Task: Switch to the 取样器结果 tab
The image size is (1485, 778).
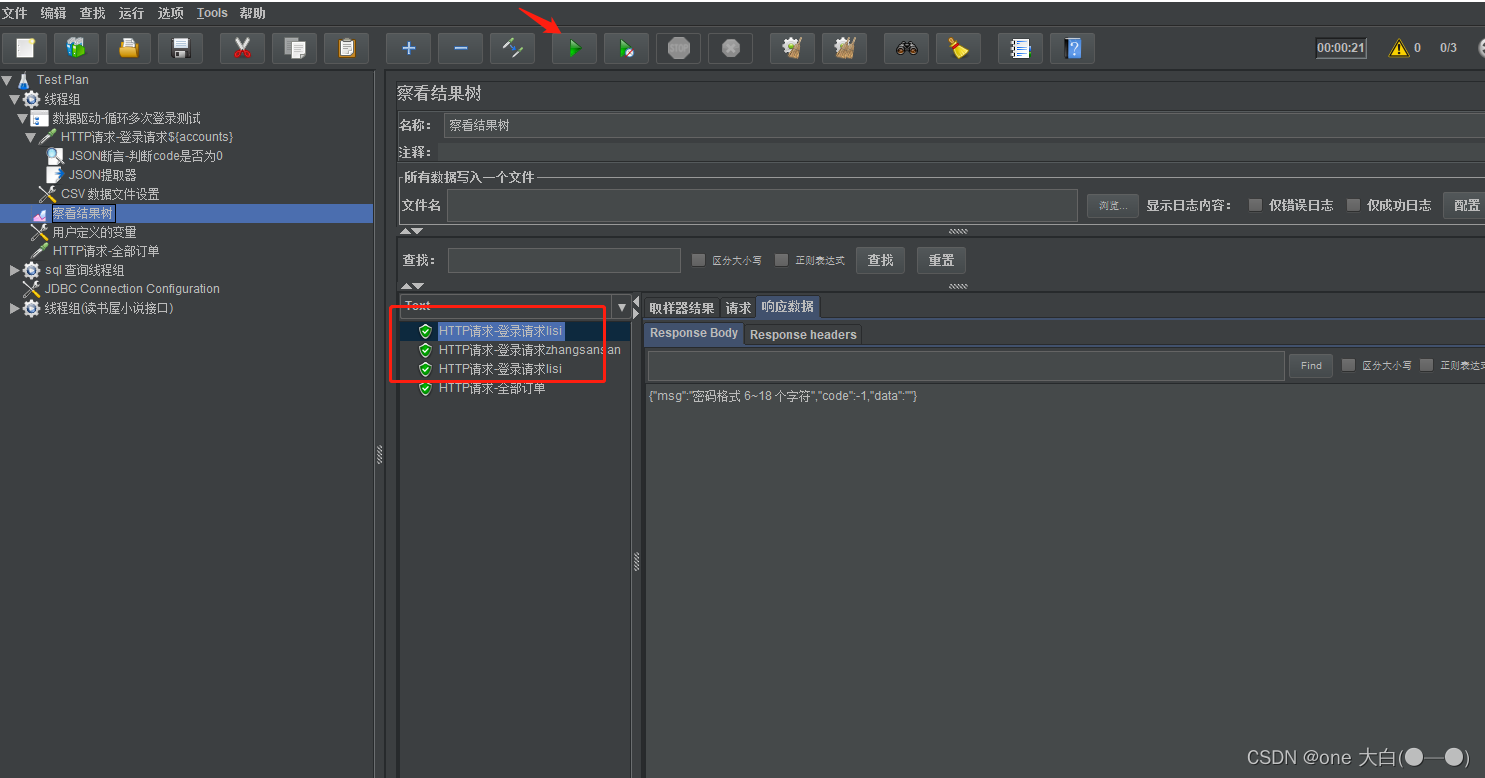Action: [x=682, y=307]
